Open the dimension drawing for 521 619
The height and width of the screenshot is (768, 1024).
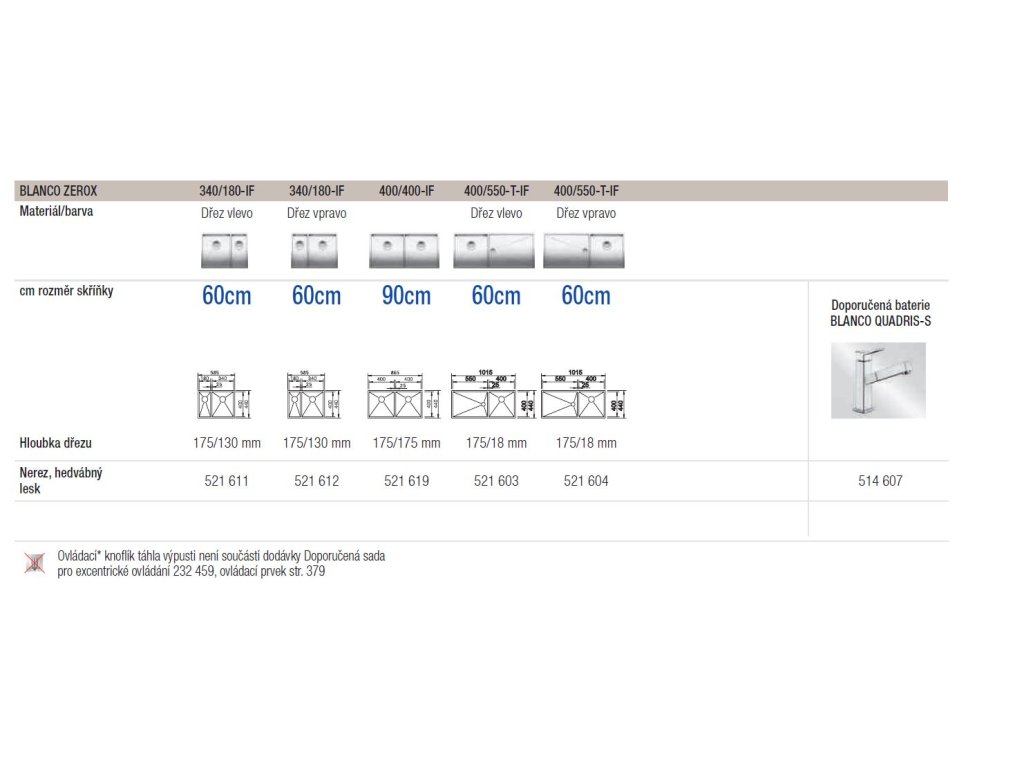click(404, 395)
